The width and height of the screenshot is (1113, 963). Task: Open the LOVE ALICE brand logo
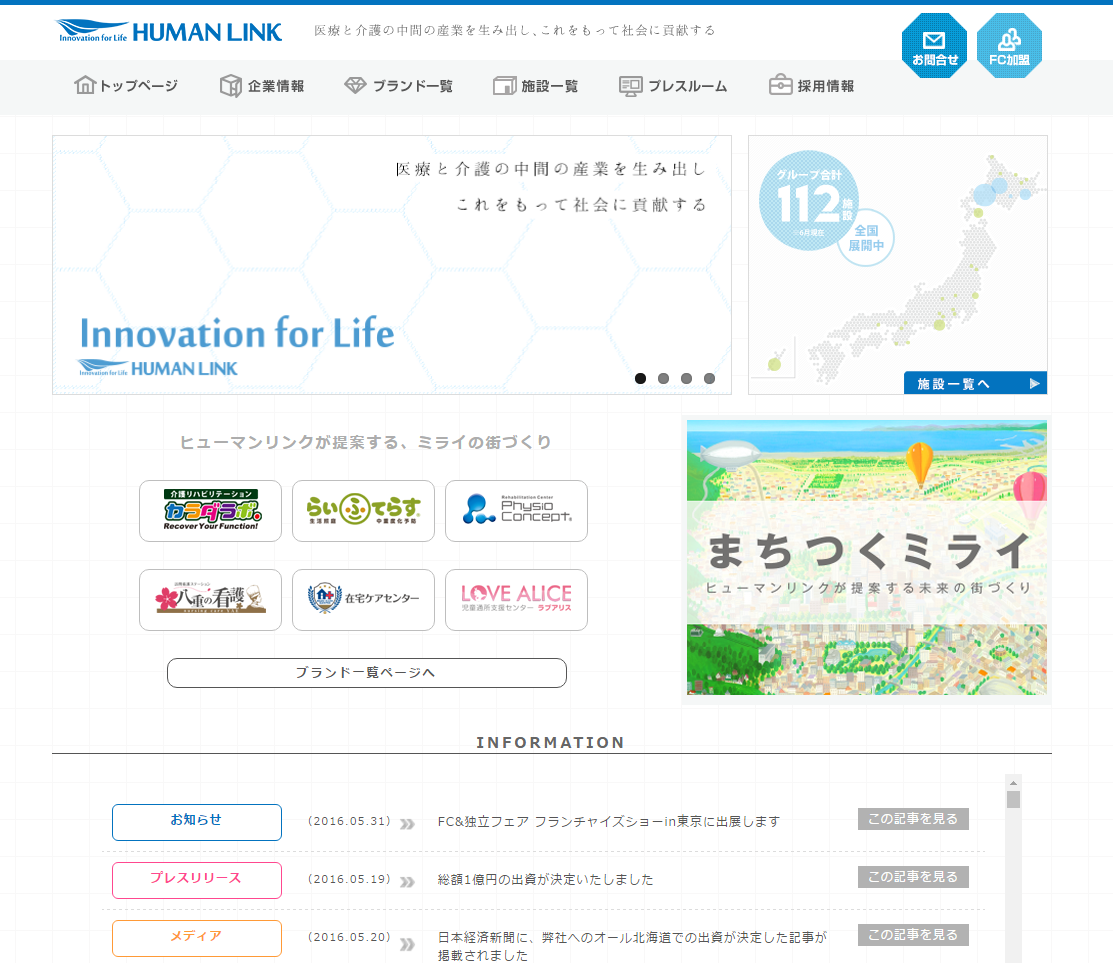tap(516, 600)
